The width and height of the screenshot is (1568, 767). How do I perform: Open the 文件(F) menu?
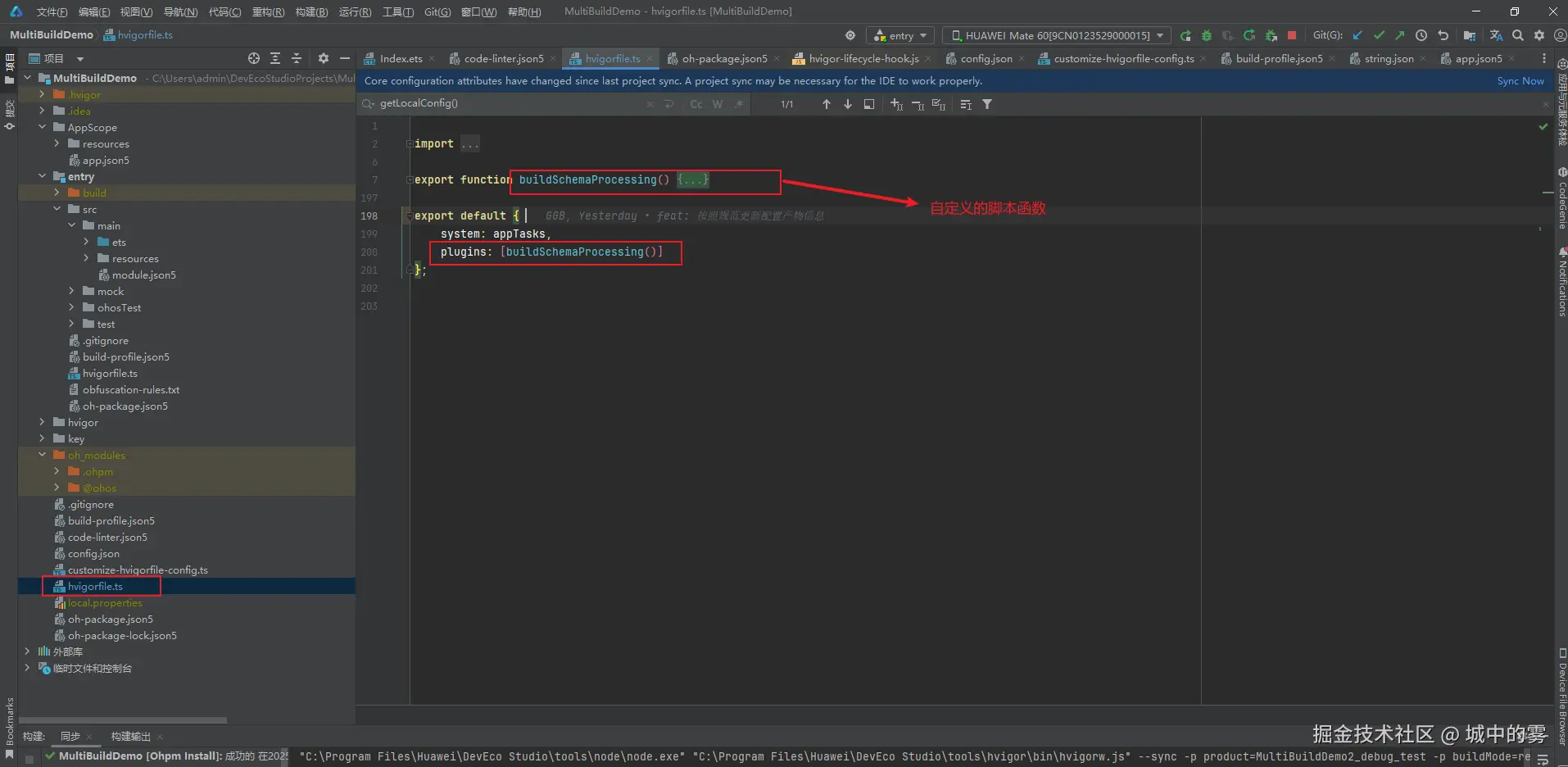point(52,11)
